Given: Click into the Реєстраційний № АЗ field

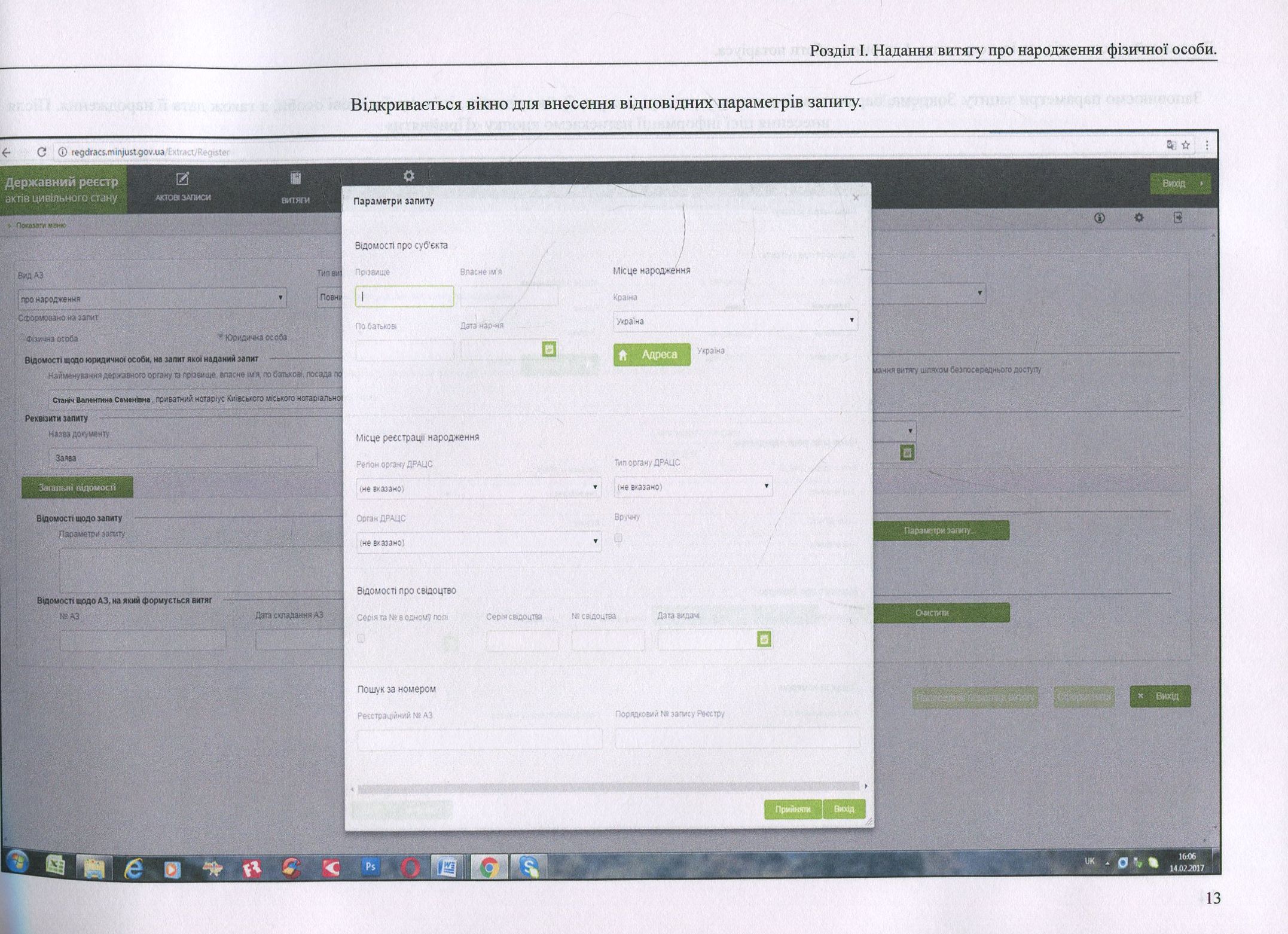Looking at the screenshot, I should click(480, 739).
